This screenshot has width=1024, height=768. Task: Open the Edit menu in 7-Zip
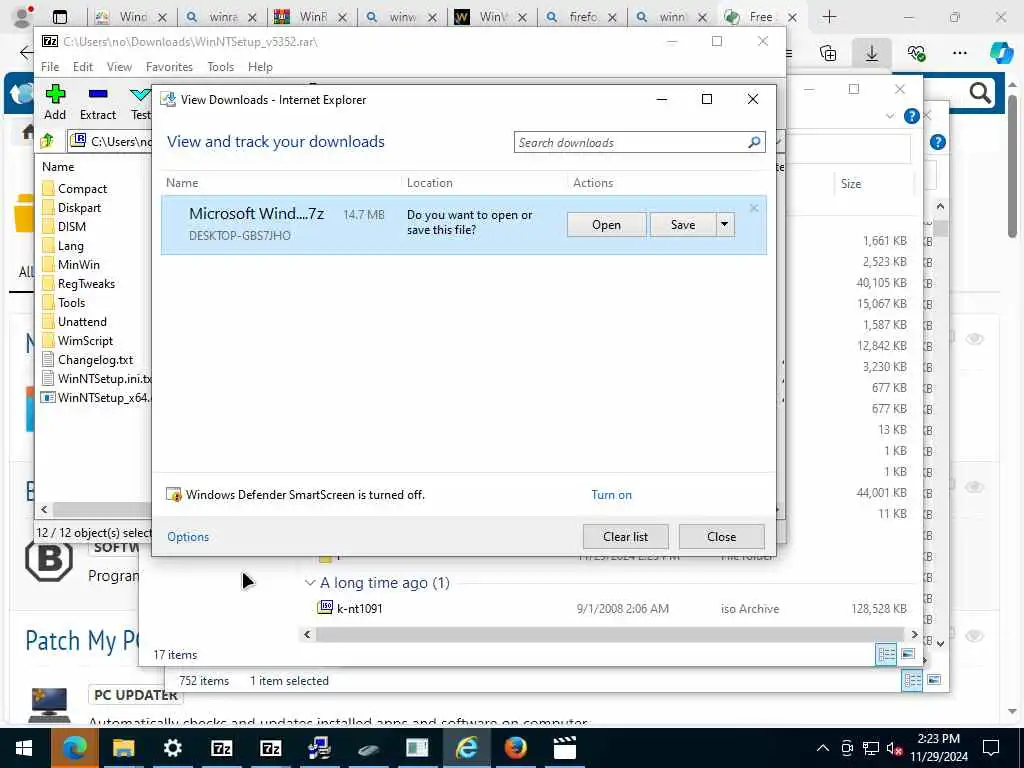click(x=82, y=67)
